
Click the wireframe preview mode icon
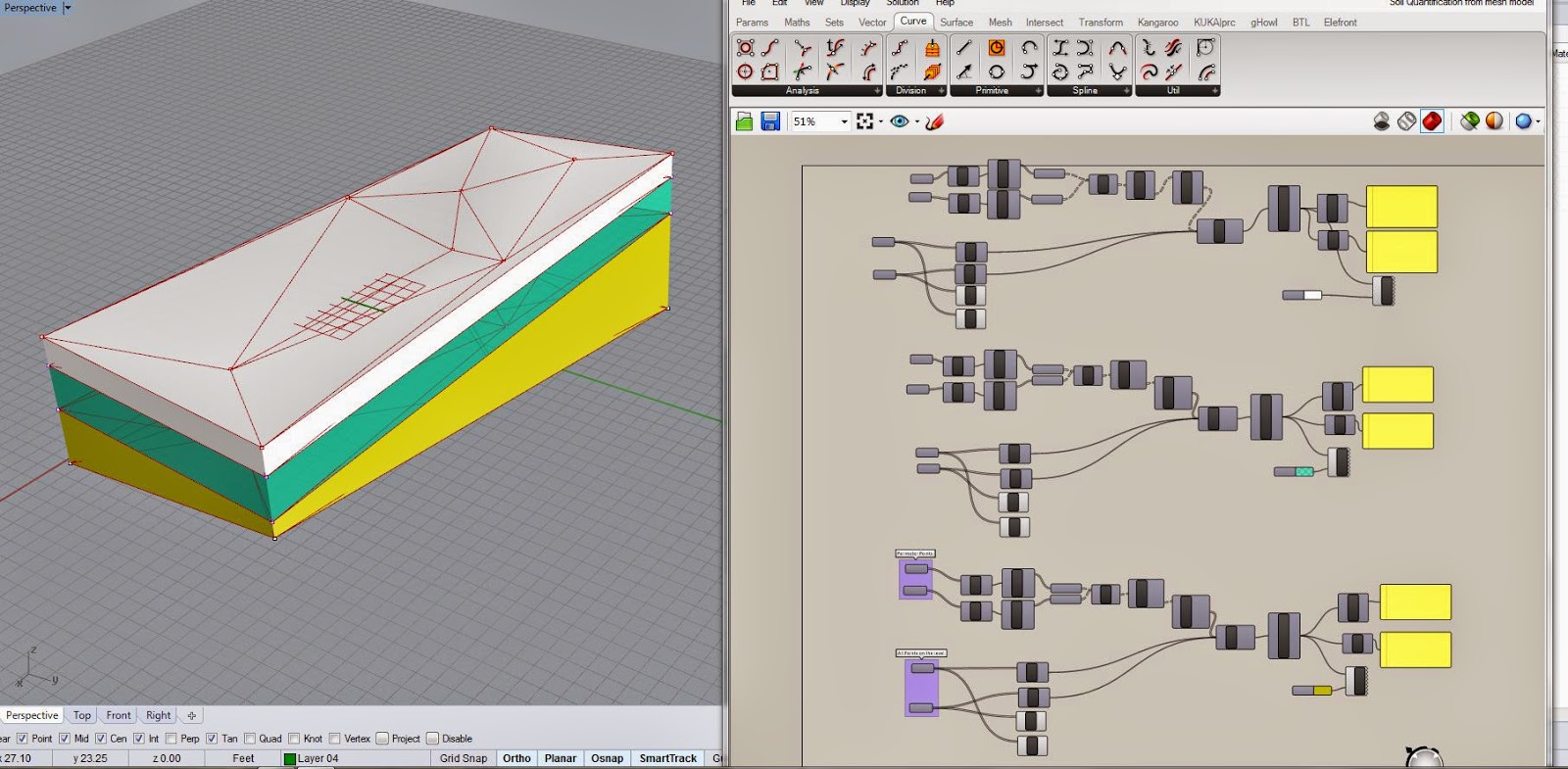click(1407, 121)
